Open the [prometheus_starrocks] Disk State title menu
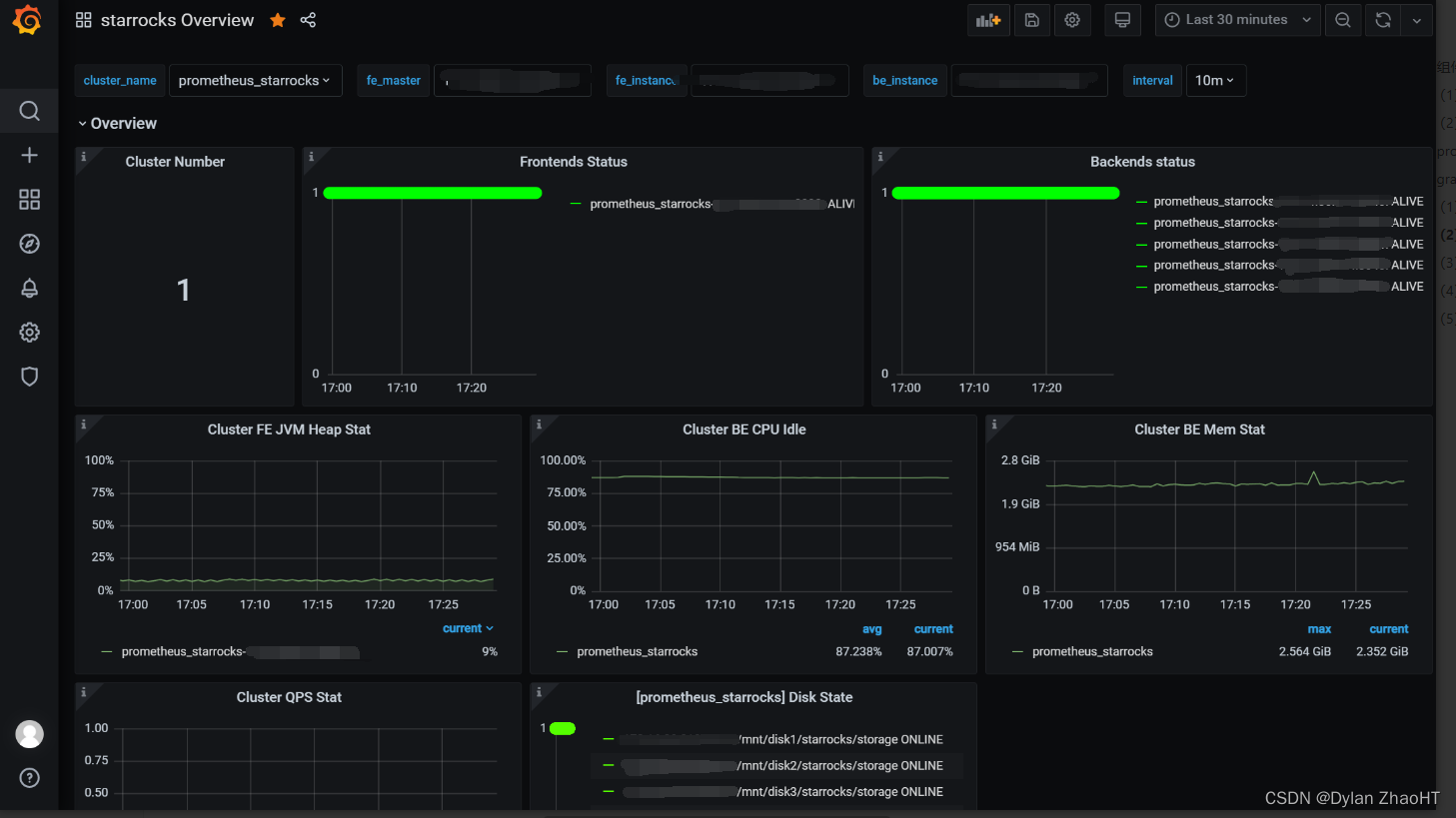1456x818 pixels. 744,697
